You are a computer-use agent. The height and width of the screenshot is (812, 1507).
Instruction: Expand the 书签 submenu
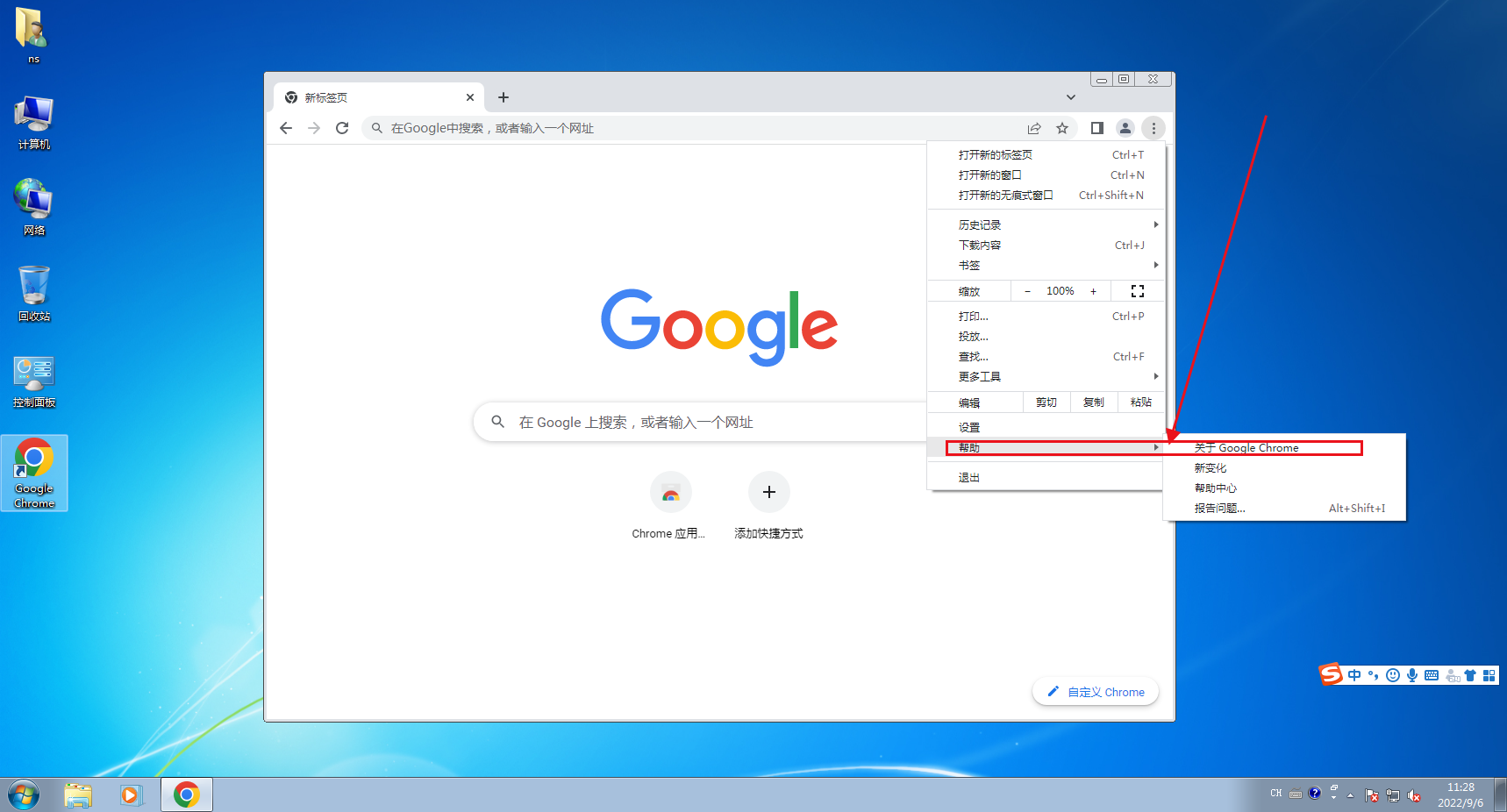pos(1046,266)
